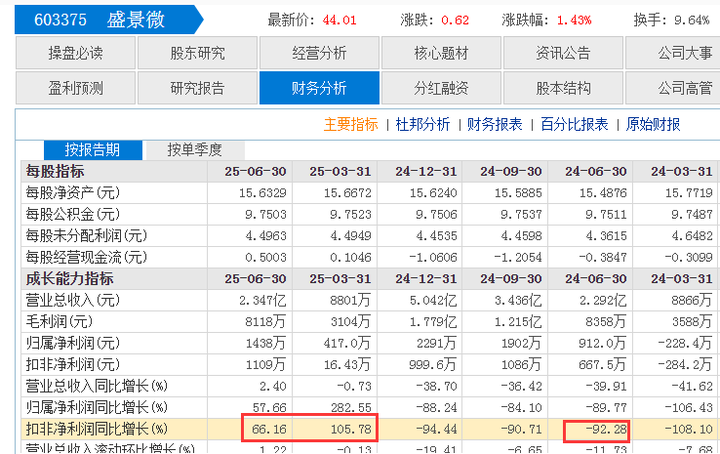The width and height of the screenshot is (720, 454).
Task: Click the 涨跌 value 0.62
Action: click(455, 20)
